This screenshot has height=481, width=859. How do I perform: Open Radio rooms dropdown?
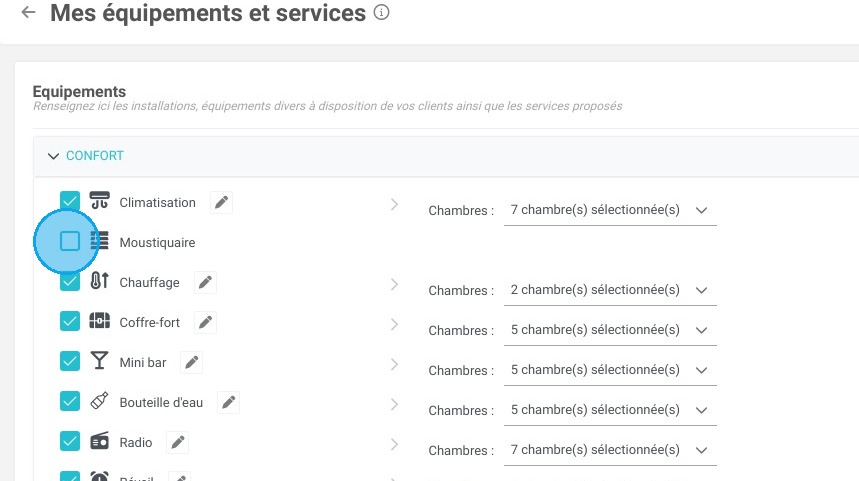coord(610,450)
